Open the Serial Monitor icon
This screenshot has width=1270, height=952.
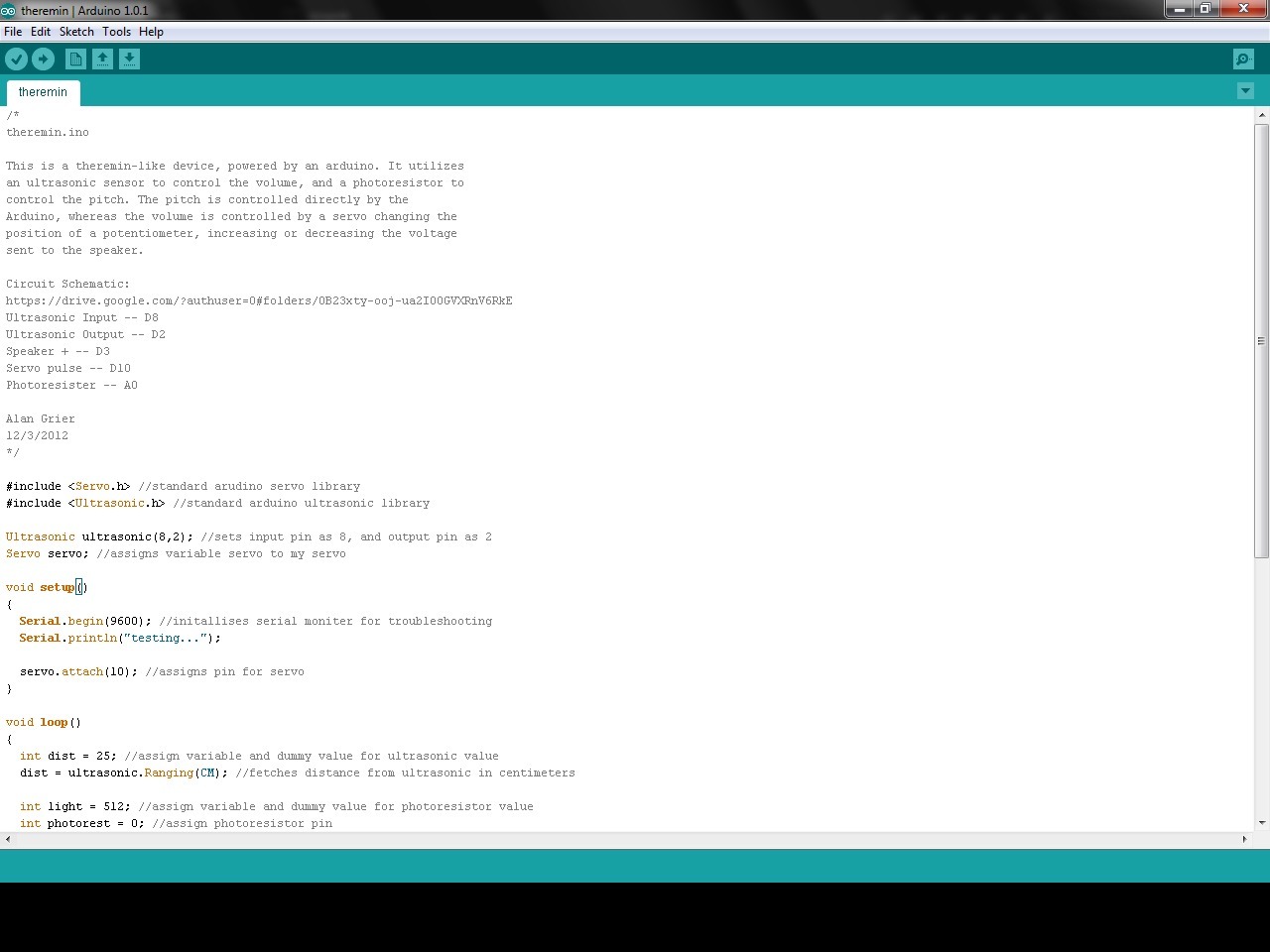(x=1243, y=59)
